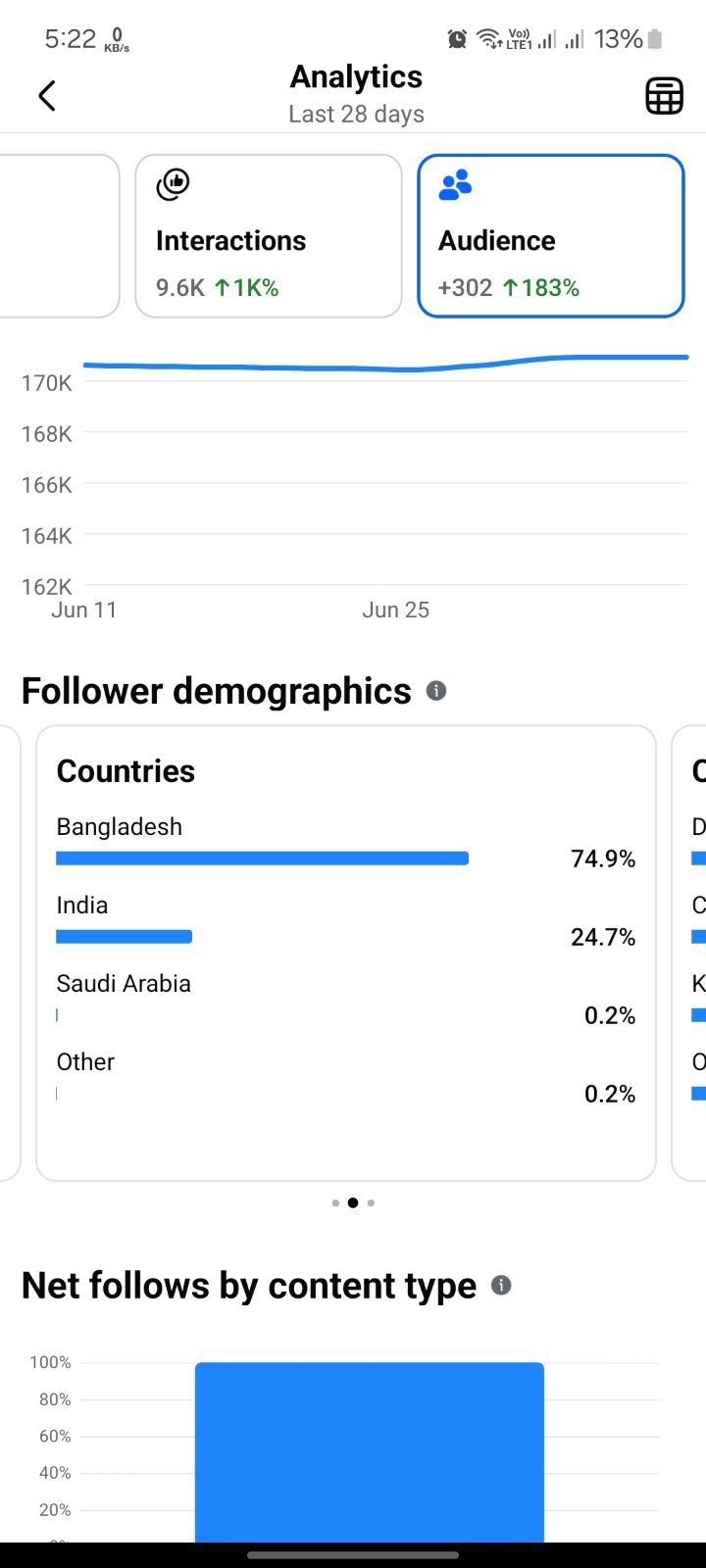Tap the Net follows blue bar
The image size is (706, 1568).
pos(370,1452)
